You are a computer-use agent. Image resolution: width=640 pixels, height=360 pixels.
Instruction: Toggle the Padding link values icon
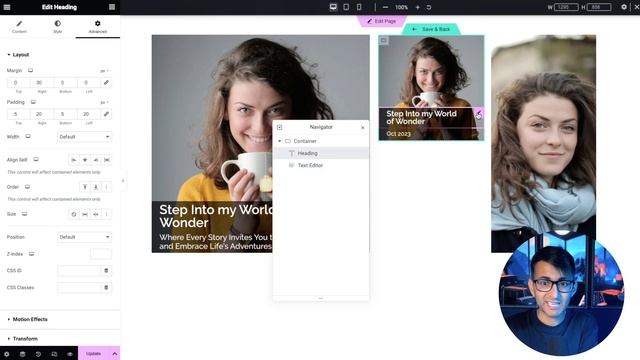[x=106, y=114]
